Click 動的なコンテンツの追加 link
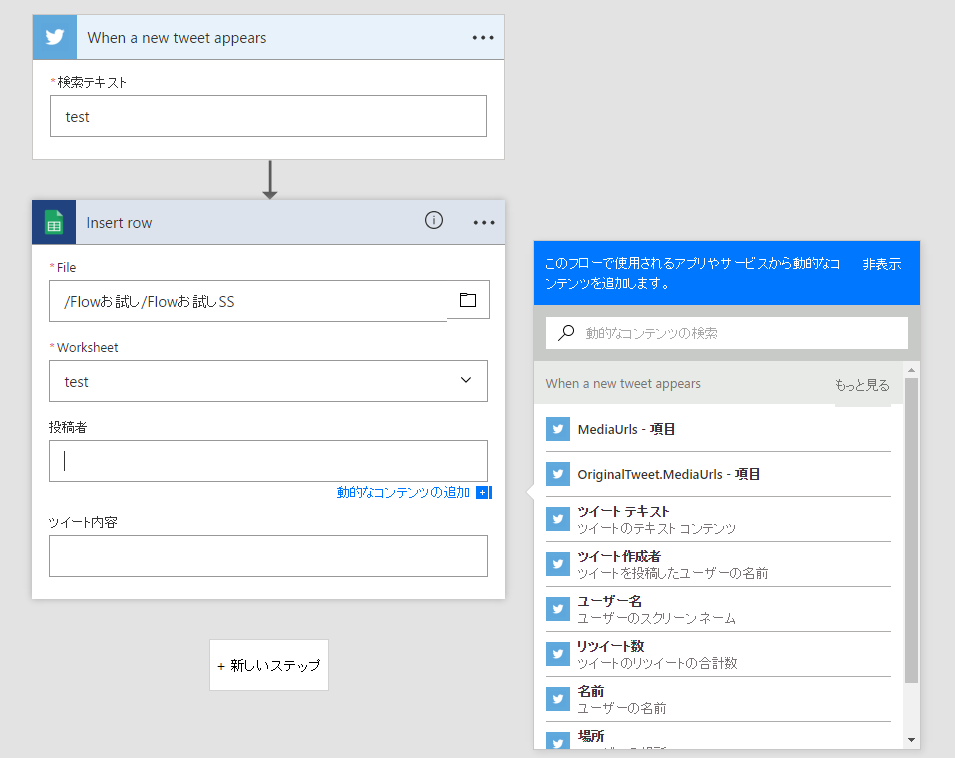955x758 pixels. click(x=403, y=493)
